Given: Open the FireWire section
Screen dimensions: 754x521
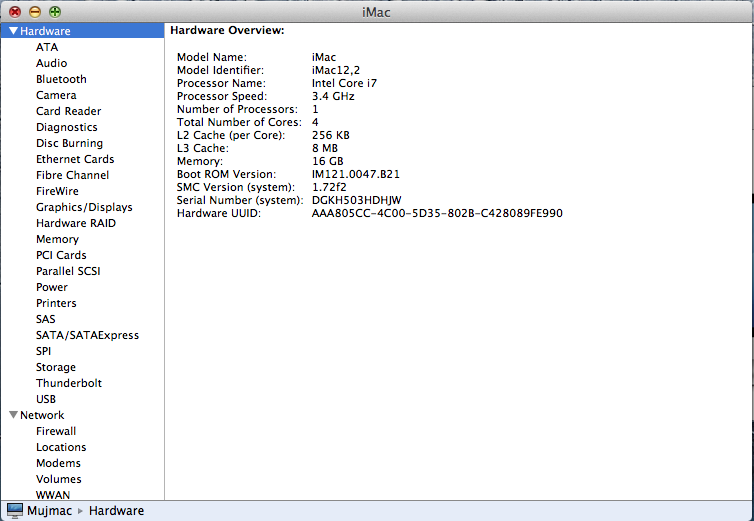Looking at the screenshot, I should 57,191.
